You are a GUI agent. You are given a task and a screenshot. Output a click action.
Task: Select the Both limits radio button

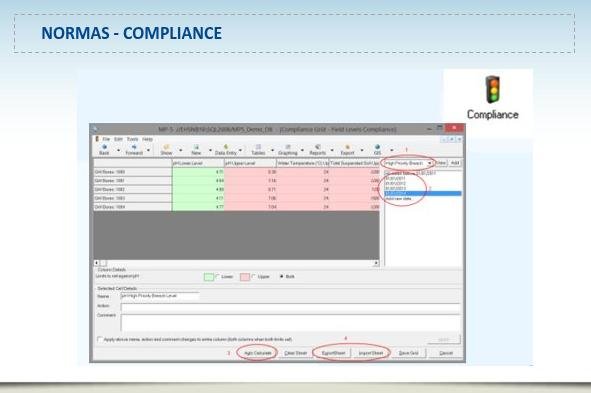point(281,277)
